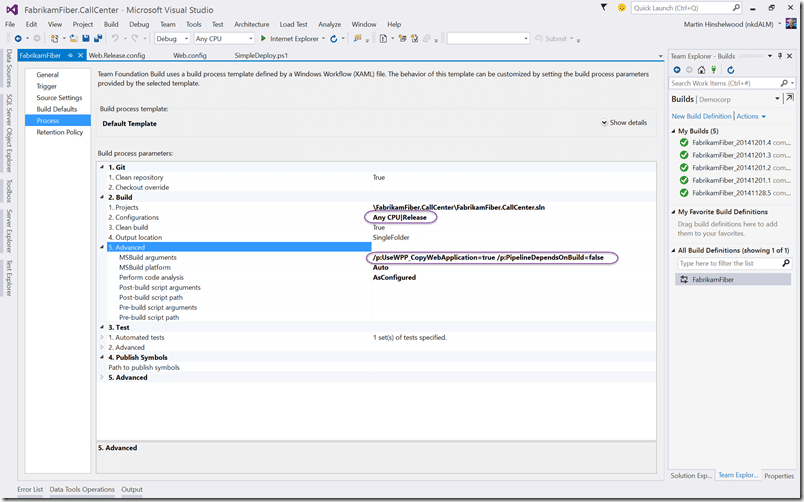Viewport: 804px width, 502px height.
Task: Click Type here to filter the list field
Action: click(x=728, y=263)
